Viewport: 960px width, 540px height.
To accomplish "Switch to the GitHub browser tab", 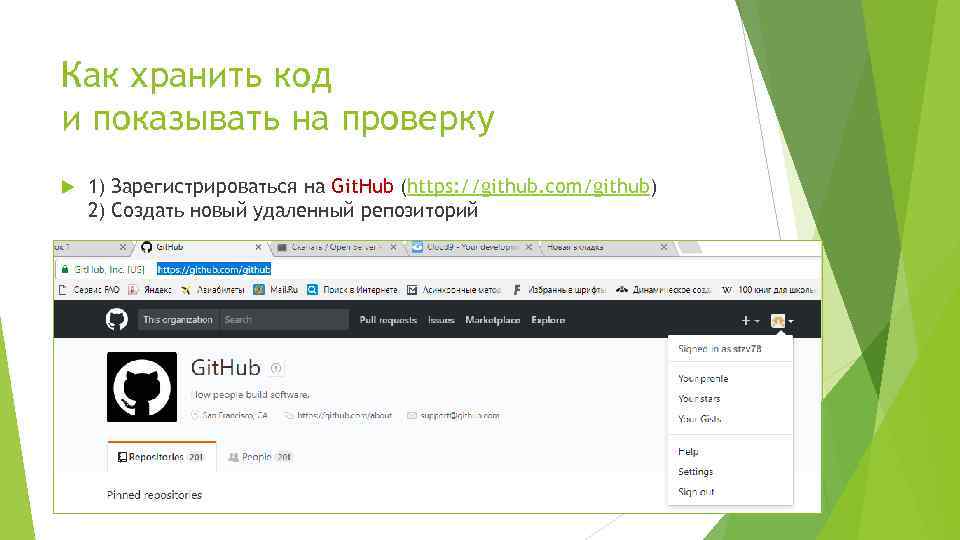I will (x=197, y=247).
